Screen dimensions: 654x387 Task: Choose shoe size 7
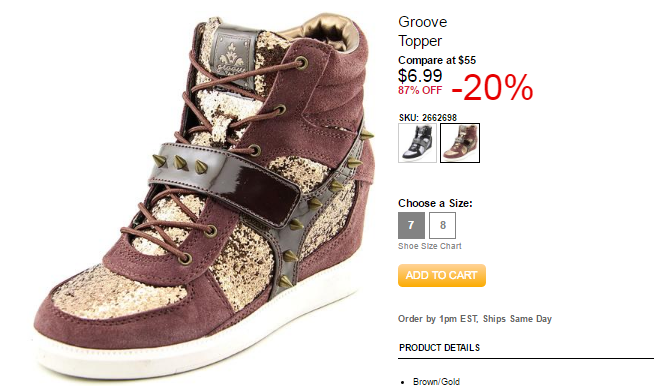[x=411, y=225]
